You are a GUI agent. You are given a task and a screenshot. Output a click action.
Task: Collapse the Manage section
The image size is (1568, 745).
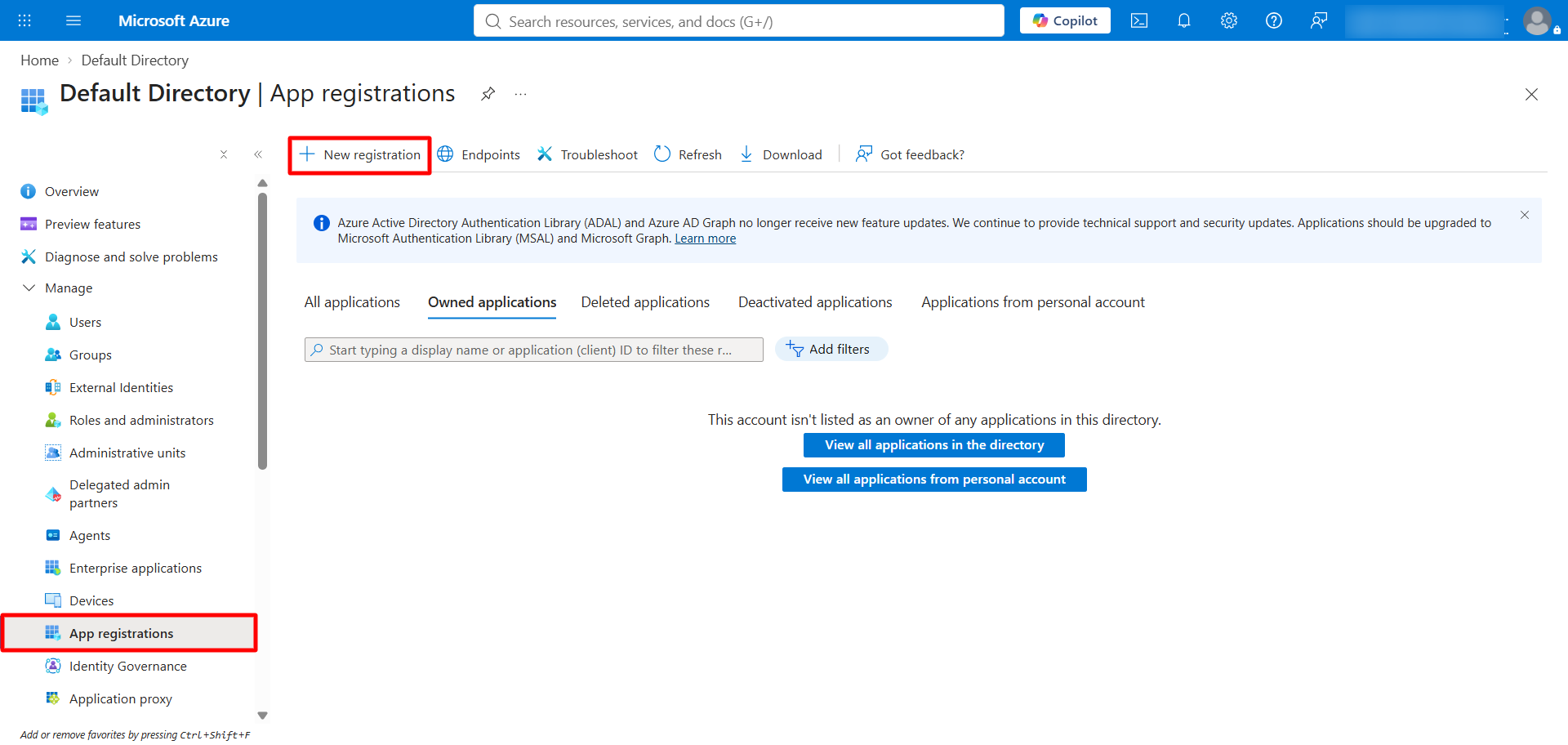29,288
